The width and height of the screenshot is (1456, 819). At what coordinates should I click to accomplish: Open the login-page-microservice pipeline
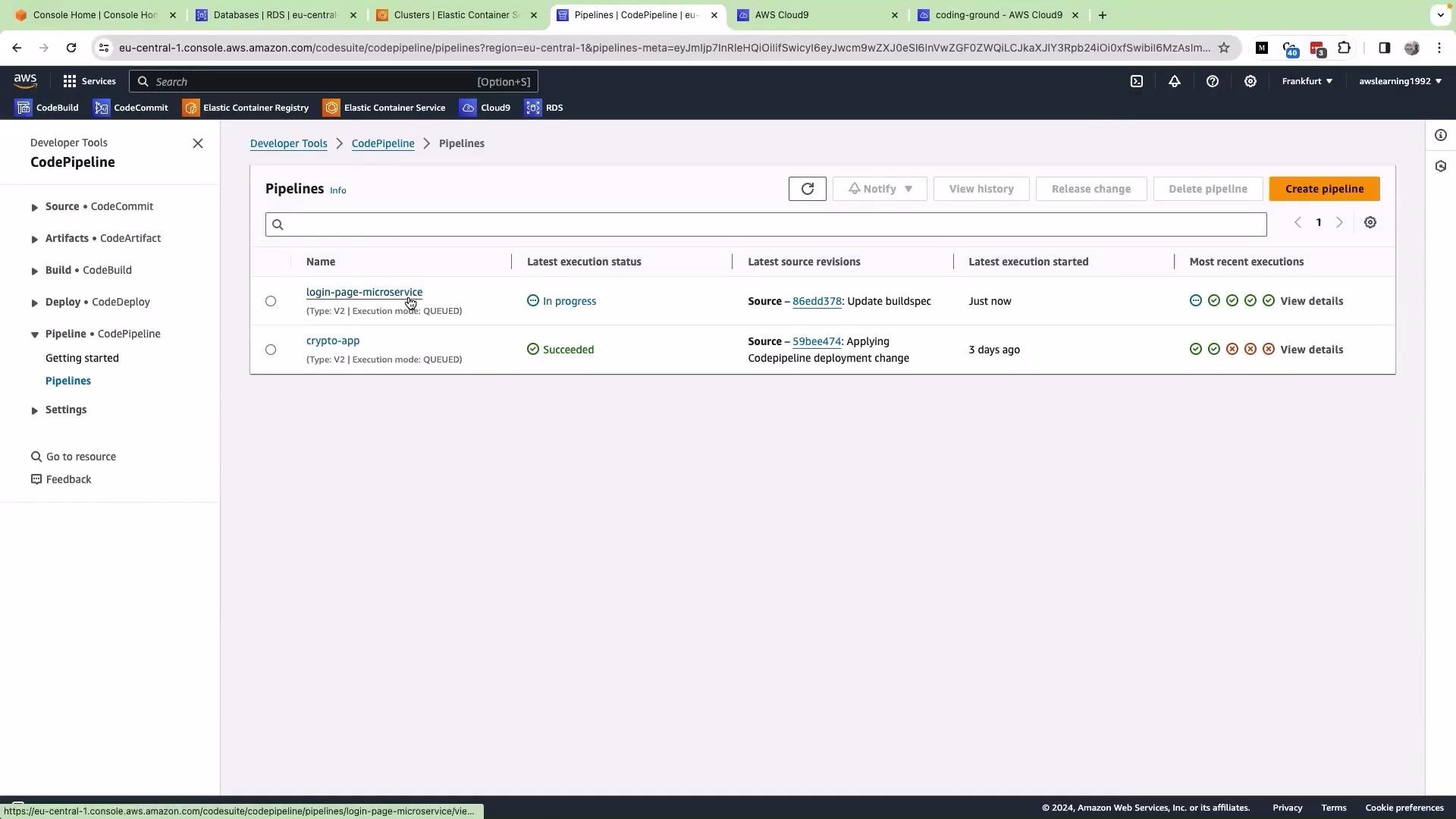(364, 293)
